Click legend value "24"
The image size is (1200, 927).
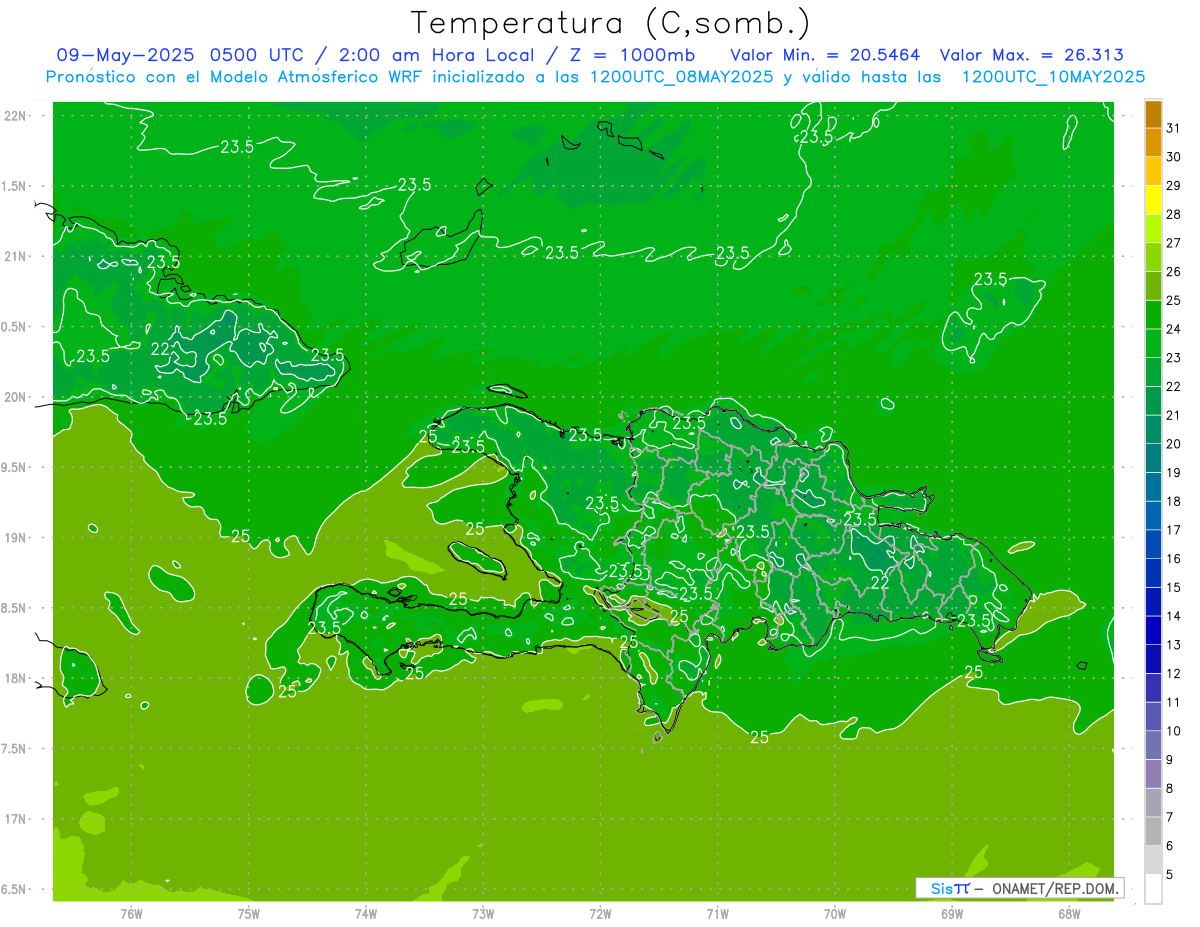click(1174, 329)
